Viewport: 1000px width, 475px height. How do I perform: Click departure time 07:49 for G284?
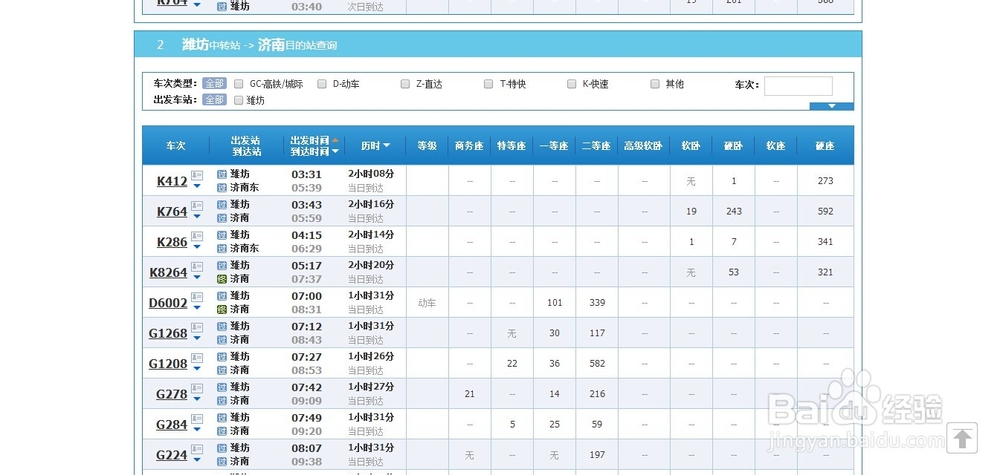point(307,418)
